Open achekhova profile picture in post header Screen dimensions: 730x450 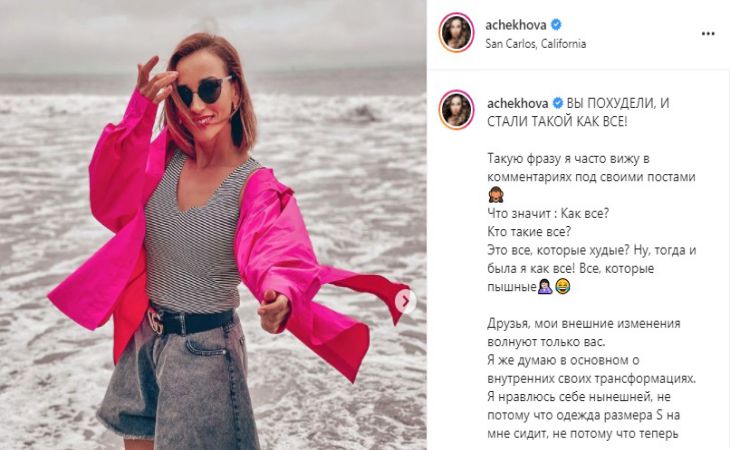tap(456, 33)
